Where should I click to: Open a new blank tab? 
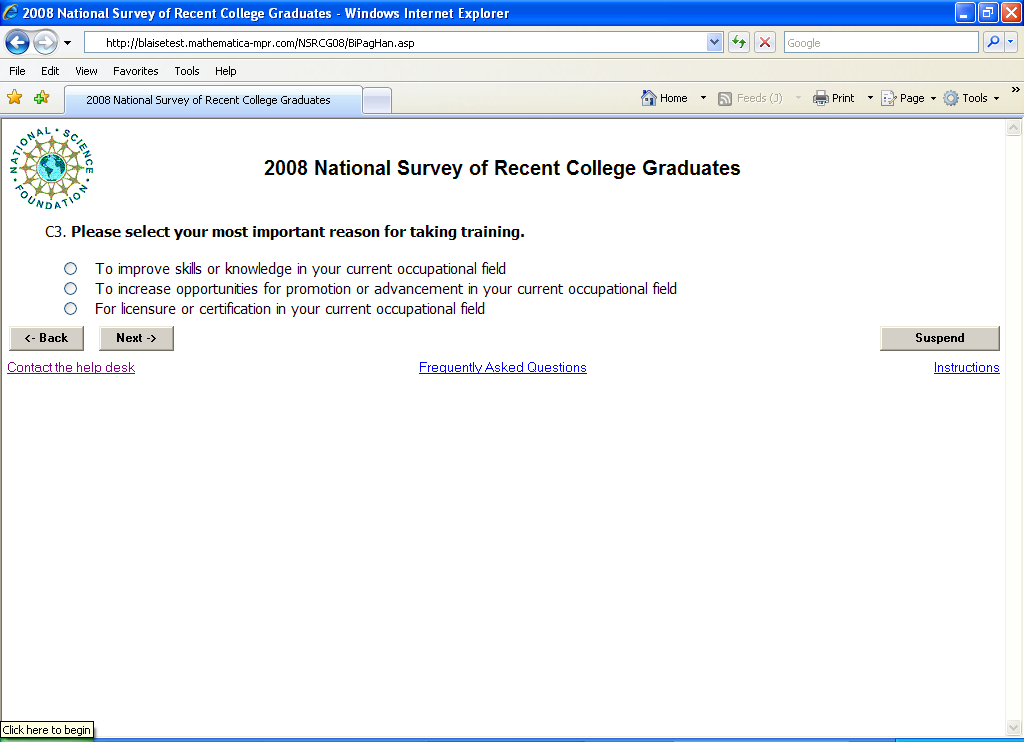pyautogui.click(x=377, y=101)
